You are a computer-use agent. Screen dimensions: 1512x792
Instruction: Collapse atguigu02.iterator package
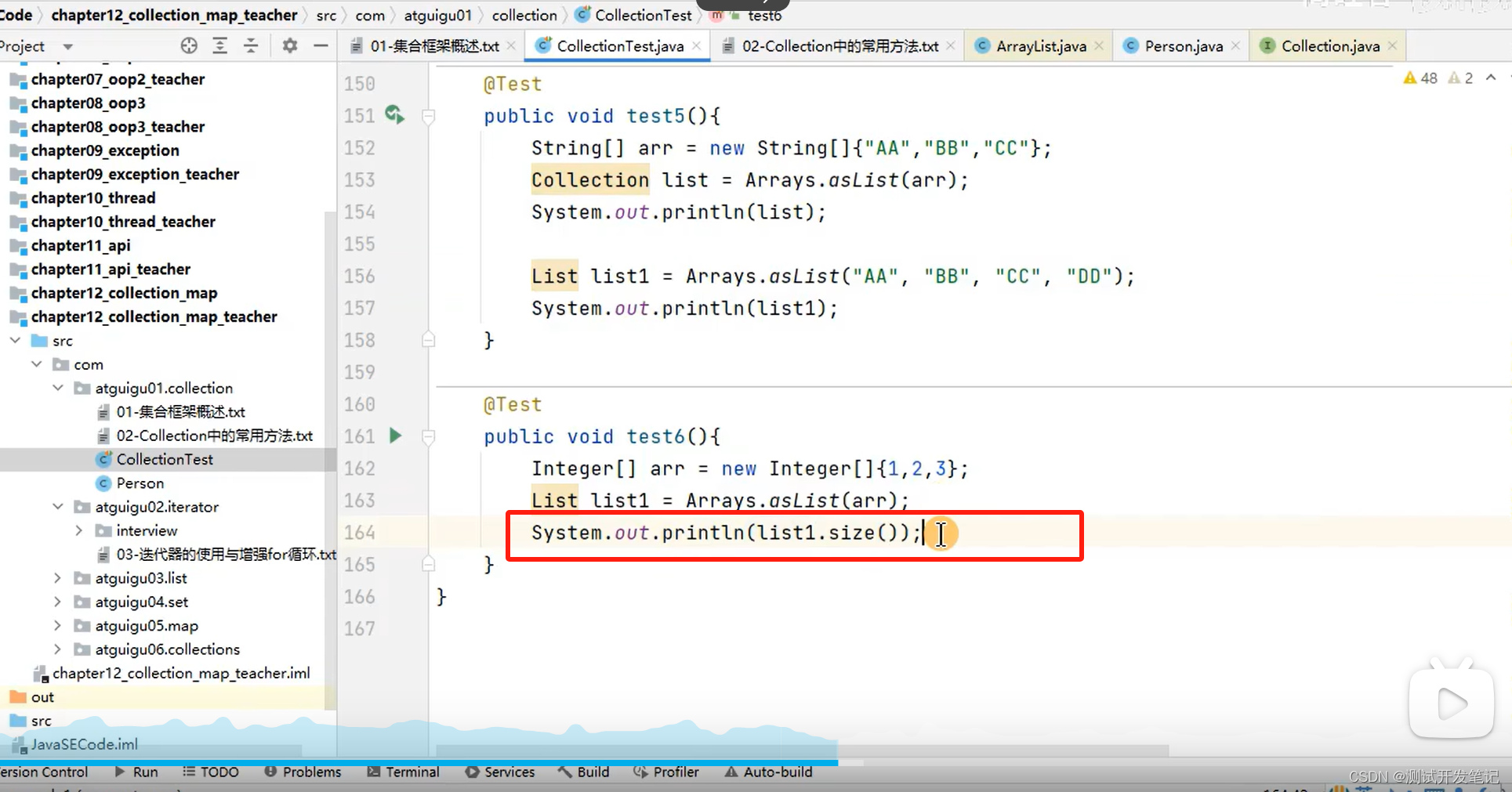tap(58, 507)
